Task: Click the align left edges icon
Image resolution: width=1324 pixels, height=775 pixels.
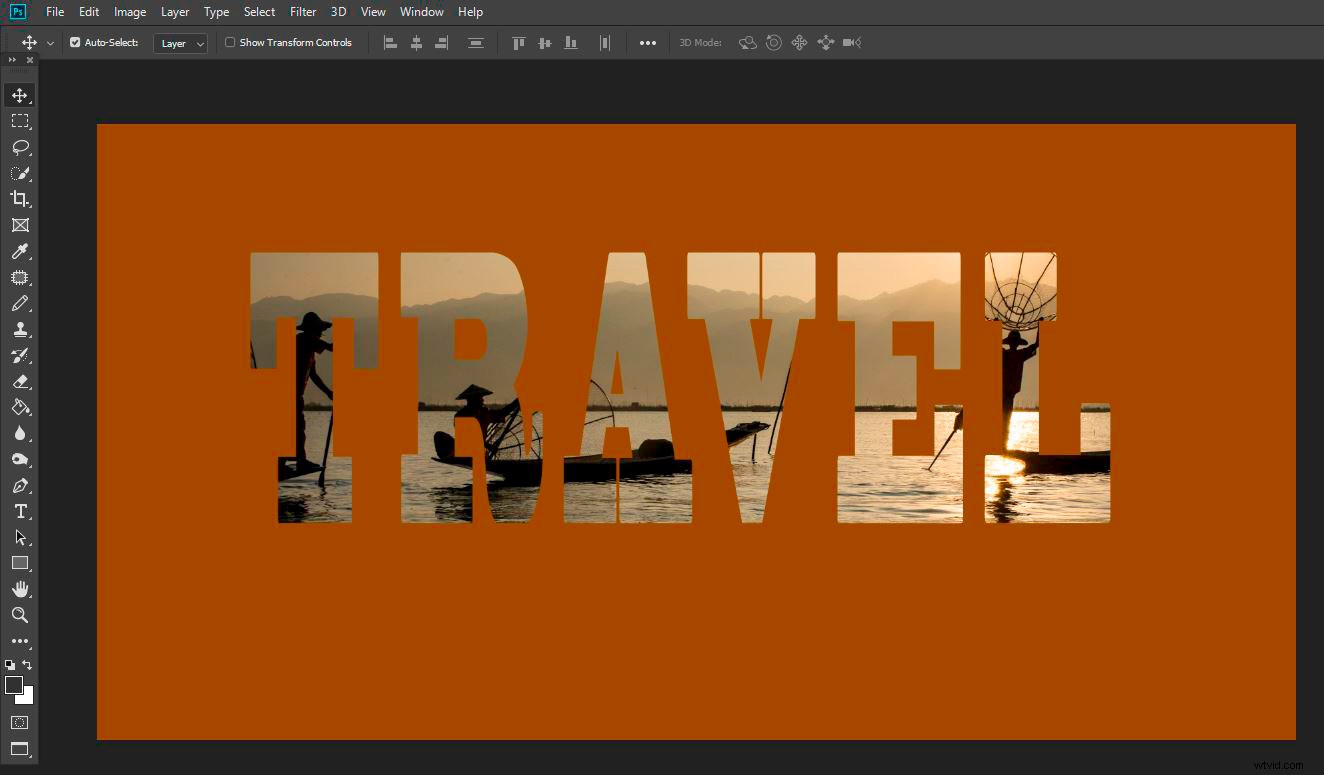Action: click(390, 42)
